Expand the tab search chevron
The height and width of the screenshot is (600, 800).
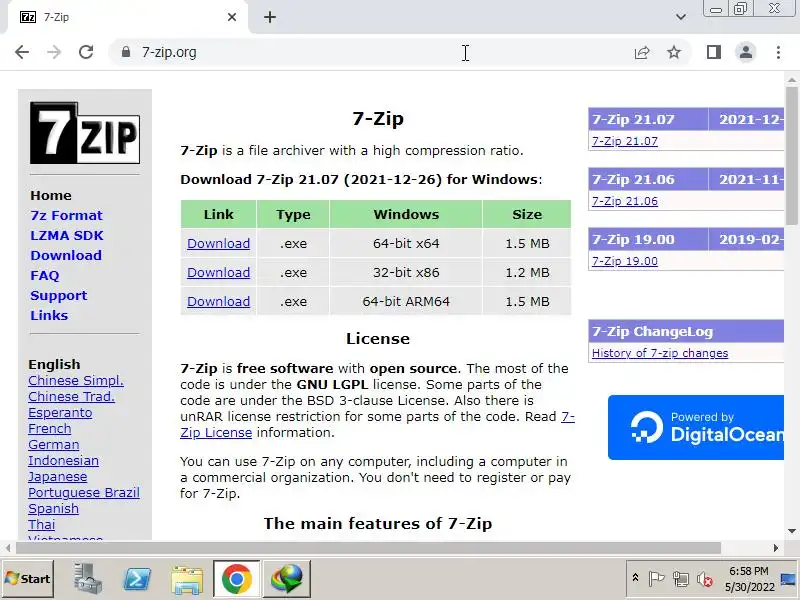(681, 17)
